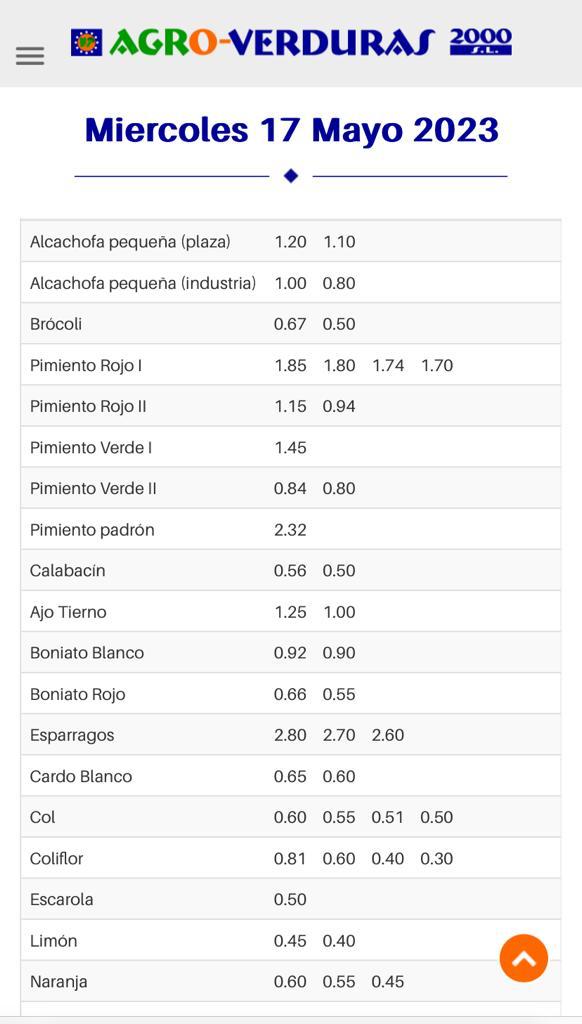Click the Pimiento Rojo II label
Screen dimensions: 582x1024
pyautogui.click(x=88, y=406)
